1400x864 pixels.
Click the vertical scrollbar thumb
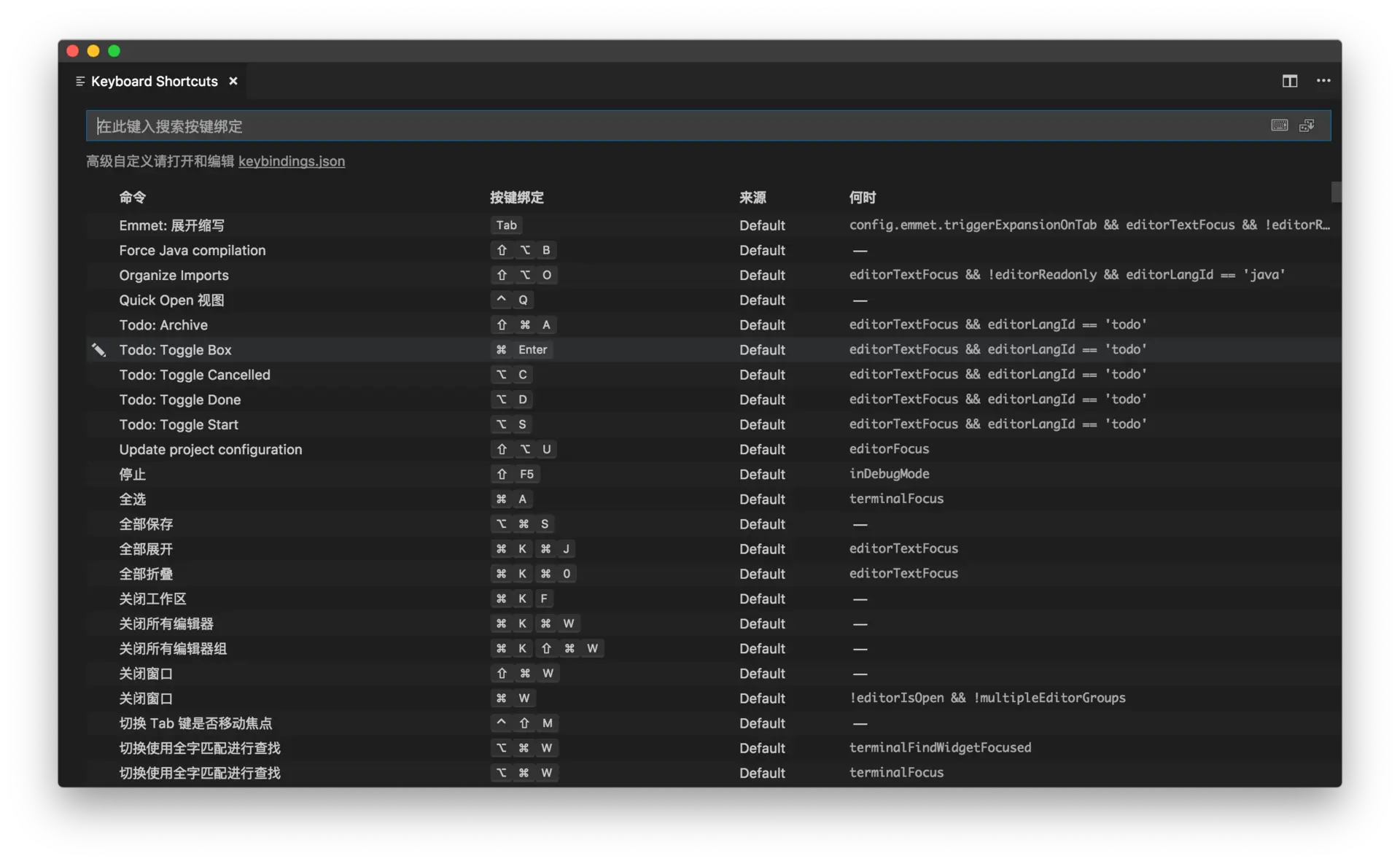click(x=1336, y=192)
